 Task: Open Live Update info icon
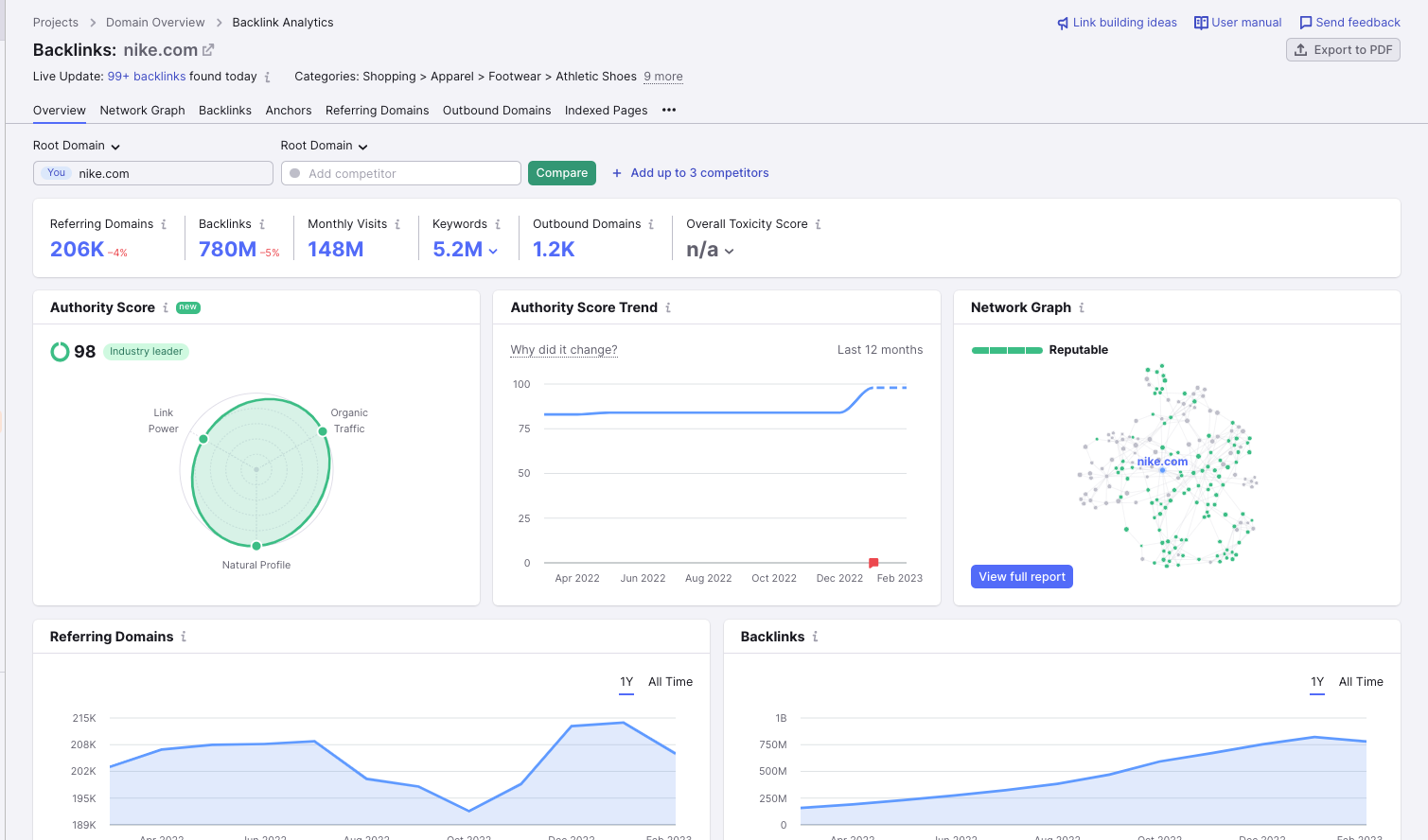coord(267,78)
